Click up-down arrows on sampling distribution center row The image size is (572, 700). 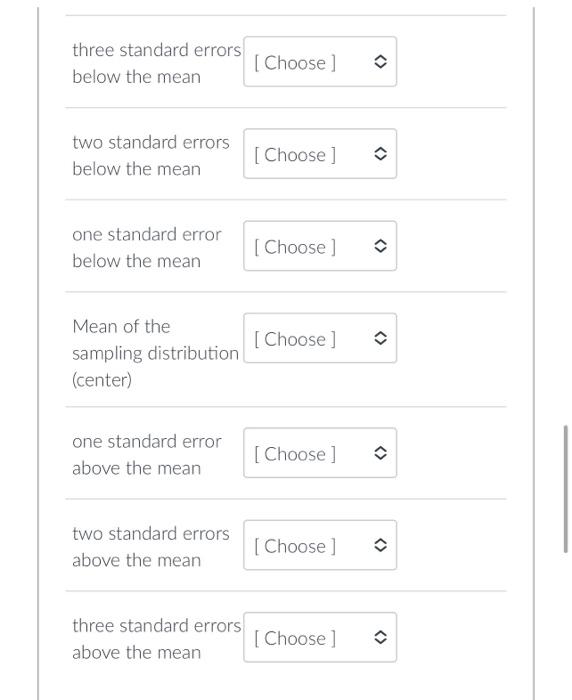pyautogui.click(x=380, y=338)
